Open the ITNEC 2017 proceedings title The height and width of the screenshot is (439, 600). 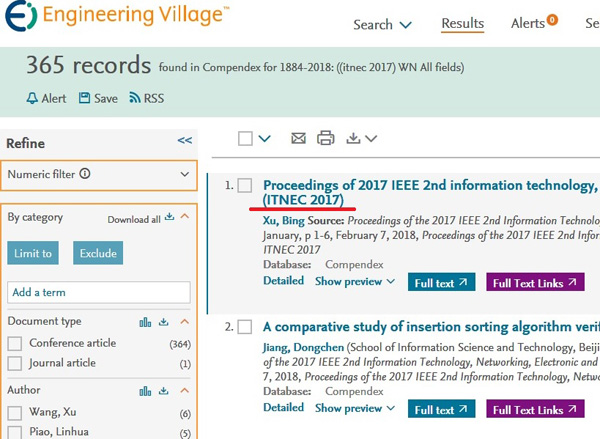click(430, 193)
